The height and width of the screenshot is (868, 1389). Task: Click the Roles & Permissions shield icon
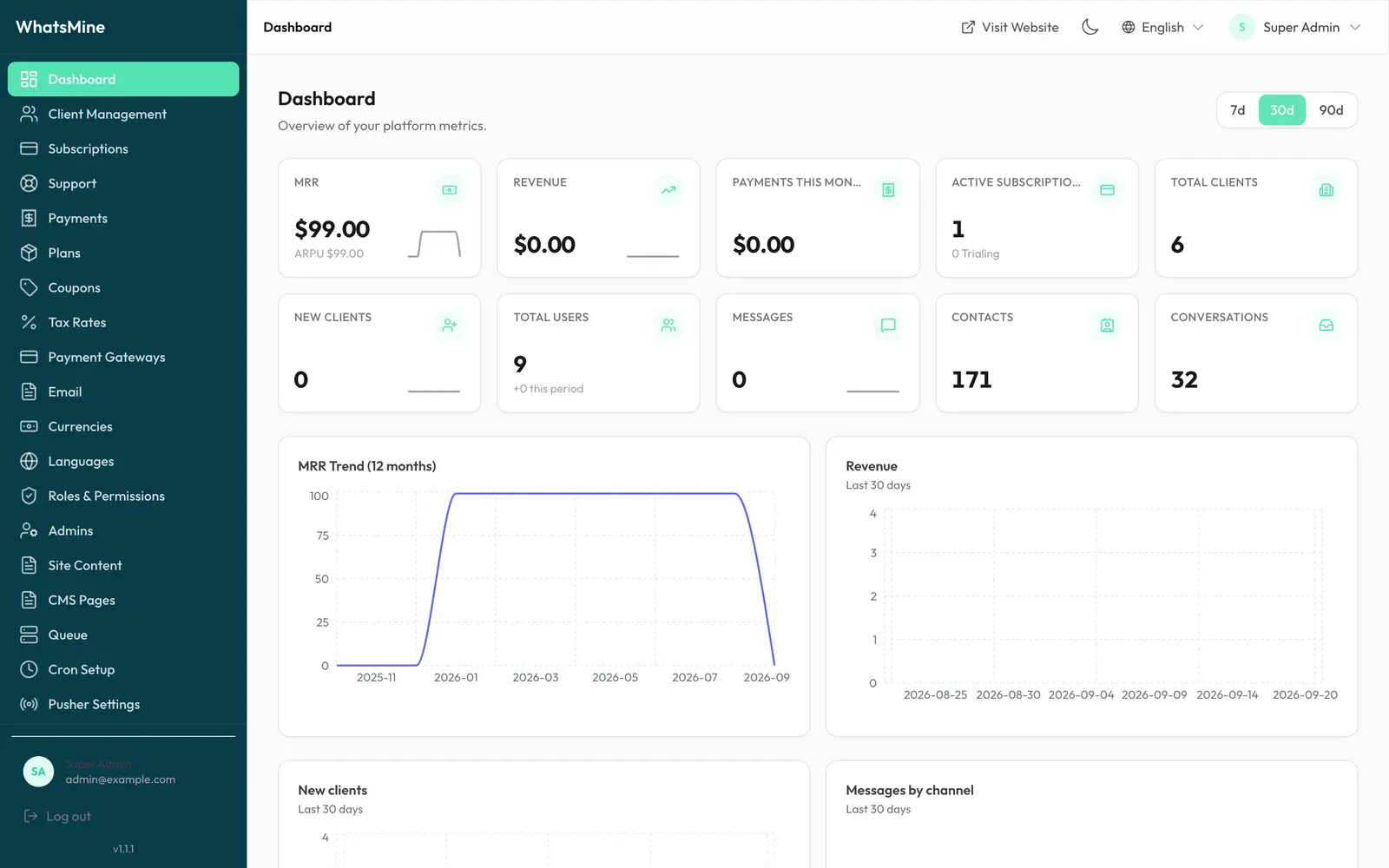pyautogui.click(x=29, y=496)
